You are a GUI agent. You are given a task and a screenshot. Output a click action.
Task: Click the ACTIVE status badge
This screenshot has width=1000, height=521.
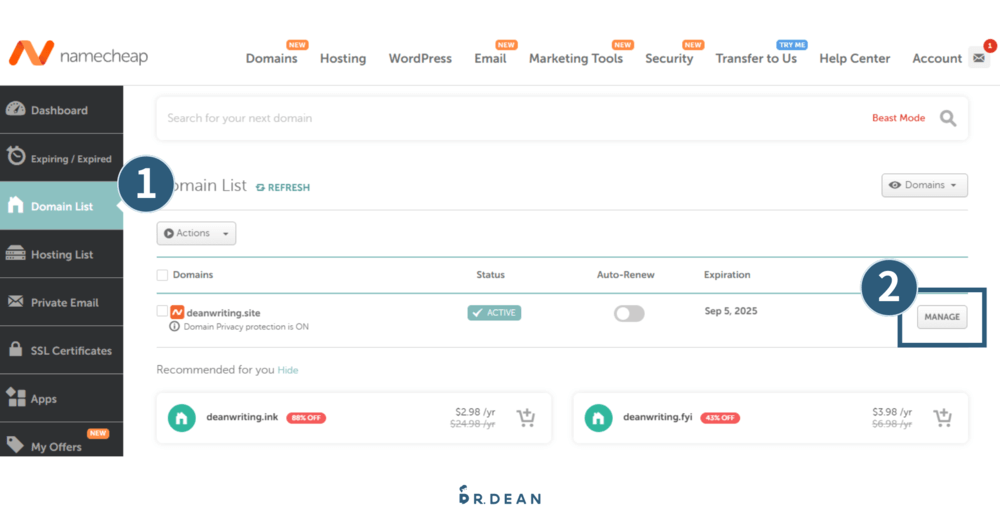point(494,312)
